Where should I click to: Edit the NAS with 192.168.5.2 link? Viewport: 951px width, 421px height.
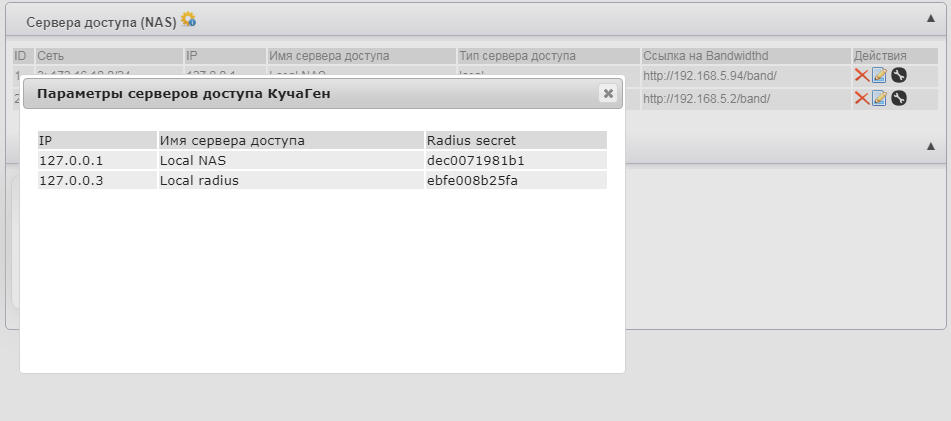[879, 98]
